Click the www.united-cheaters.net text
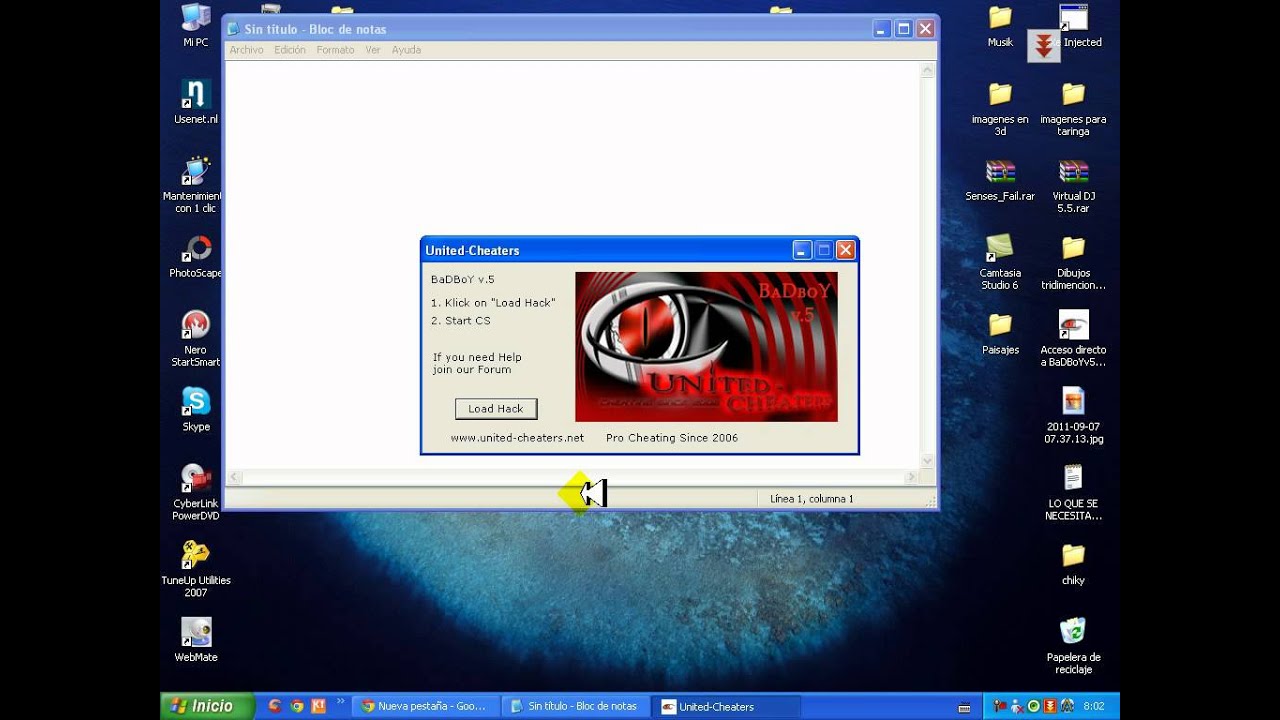This screenshot has width=1280, height=720. click(x=517, y=438)
